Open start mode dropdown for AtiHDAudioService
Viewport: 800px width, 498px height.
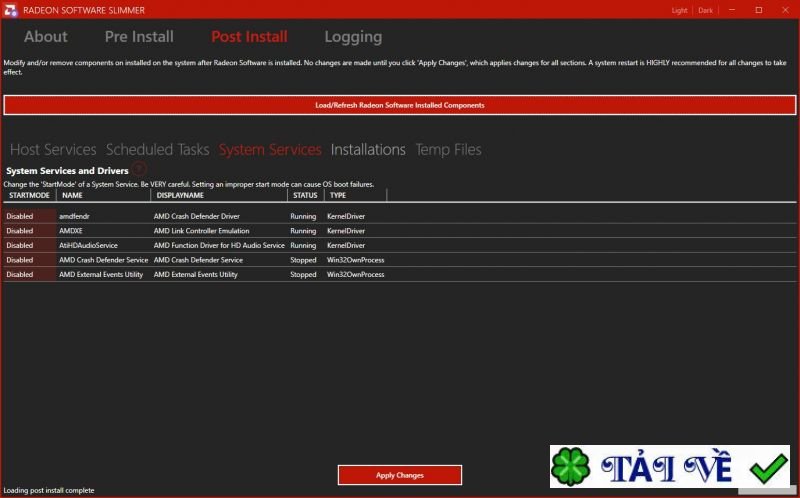click(30, 245)
